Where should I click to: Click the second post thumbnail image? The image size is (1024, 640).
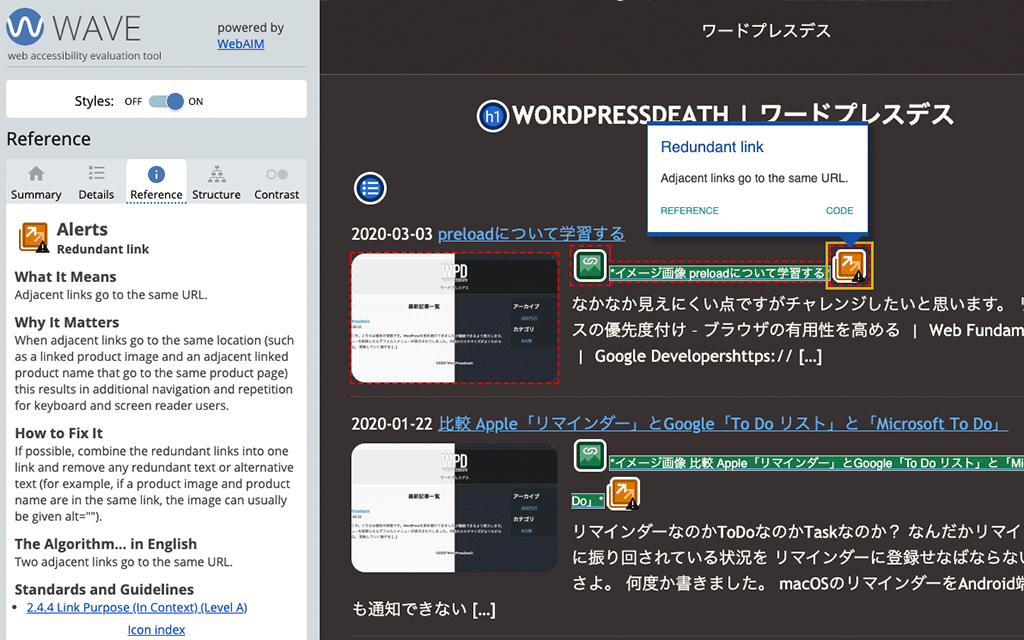[455, 508]
